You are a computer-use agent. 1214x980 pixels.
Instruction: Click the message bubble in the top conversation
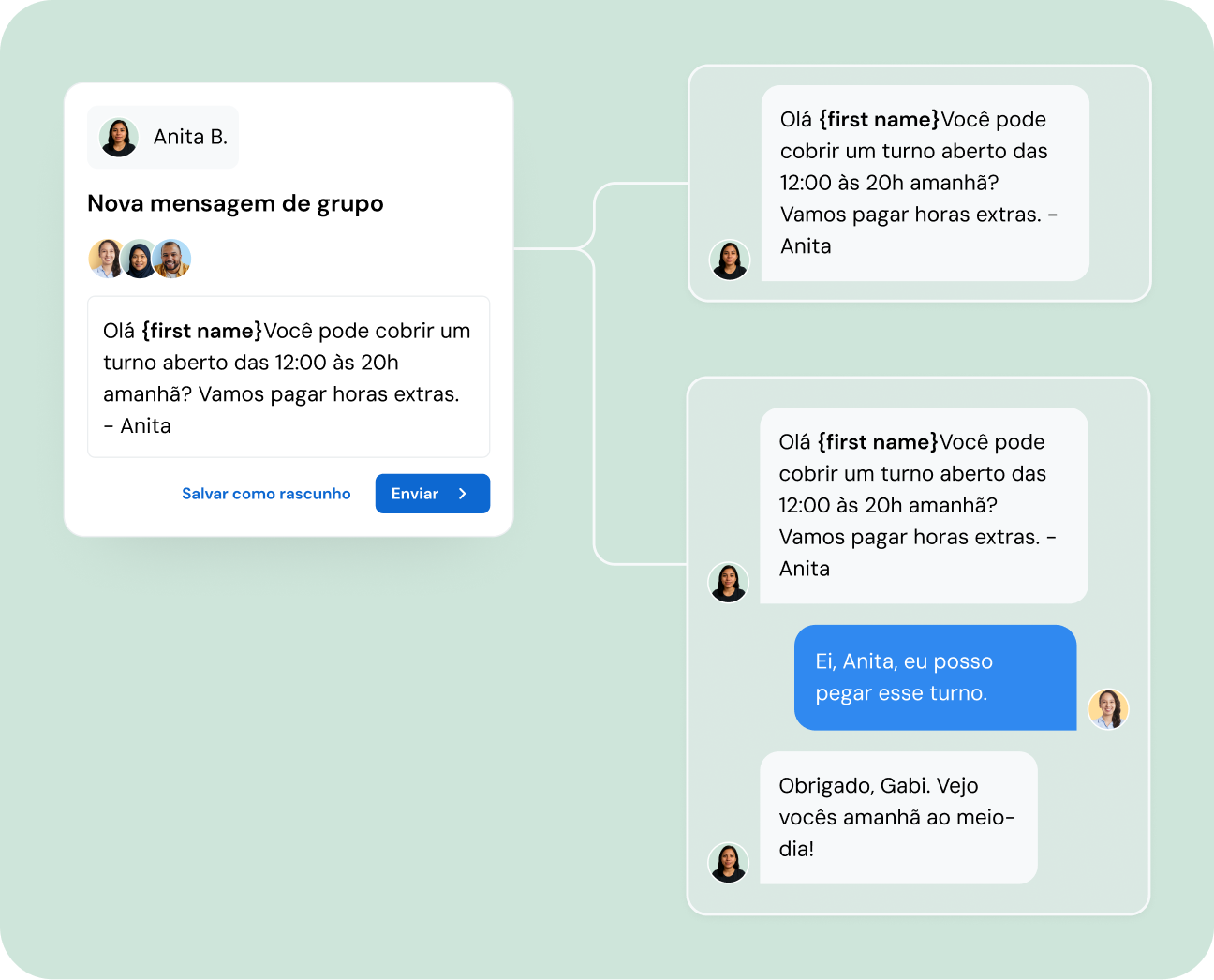[925, 183]
